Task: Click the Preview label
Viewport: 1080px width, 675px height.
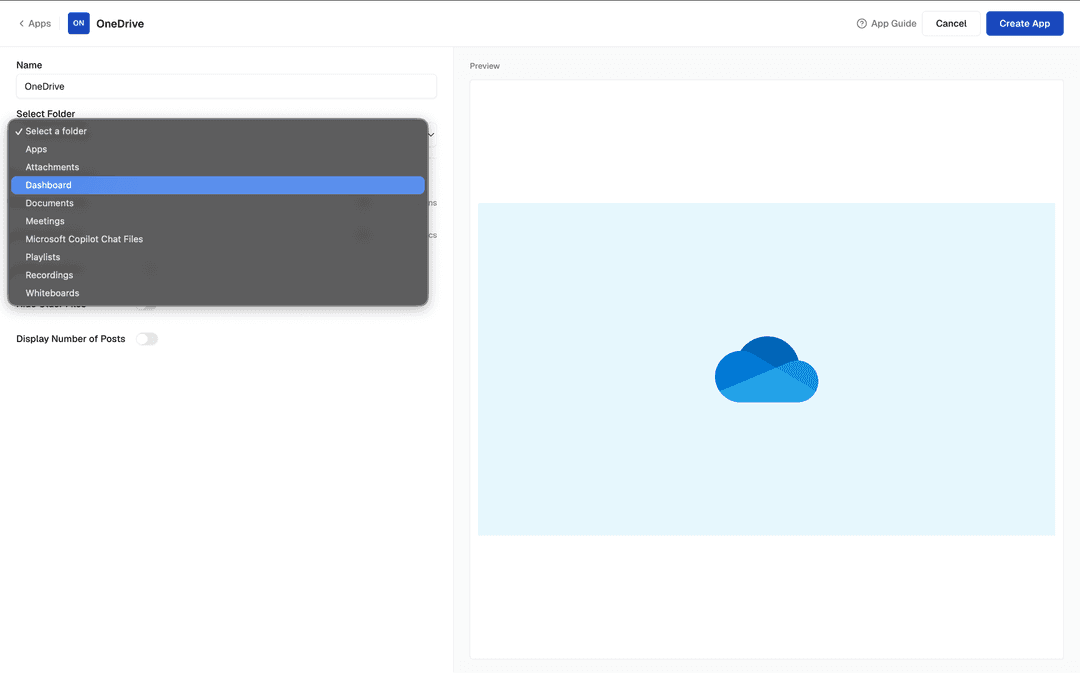Action: point(485,66)
